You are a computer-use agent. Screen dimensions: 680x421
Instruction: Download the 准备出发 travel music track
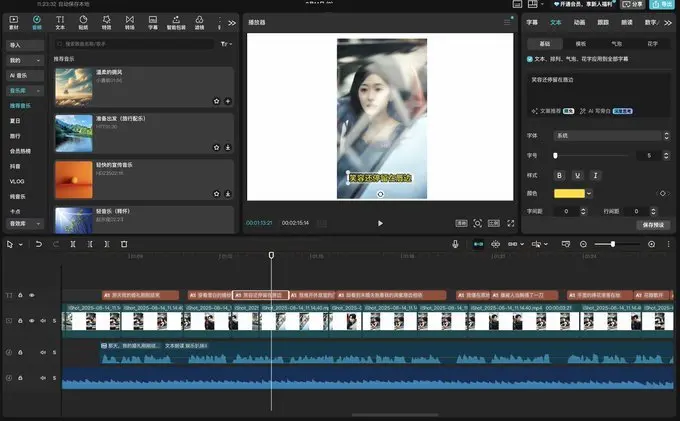pyautogui.click(x=228, y=147)
